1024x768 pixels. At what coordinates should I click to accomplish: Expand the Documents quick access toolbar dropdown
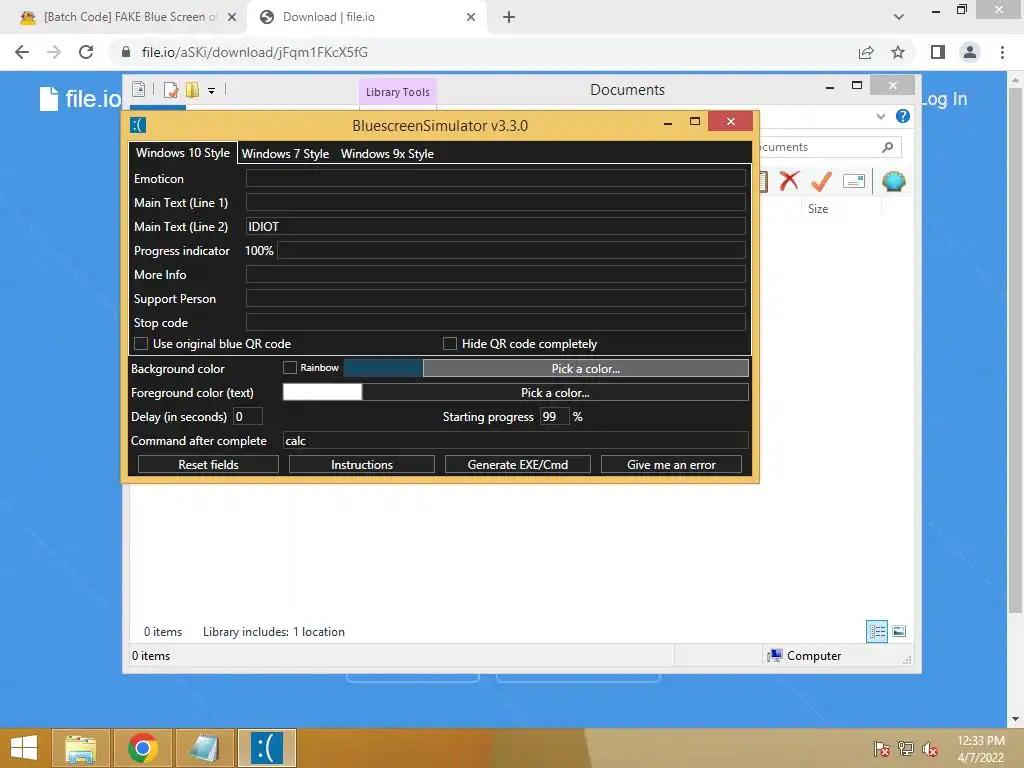(212, 91)
